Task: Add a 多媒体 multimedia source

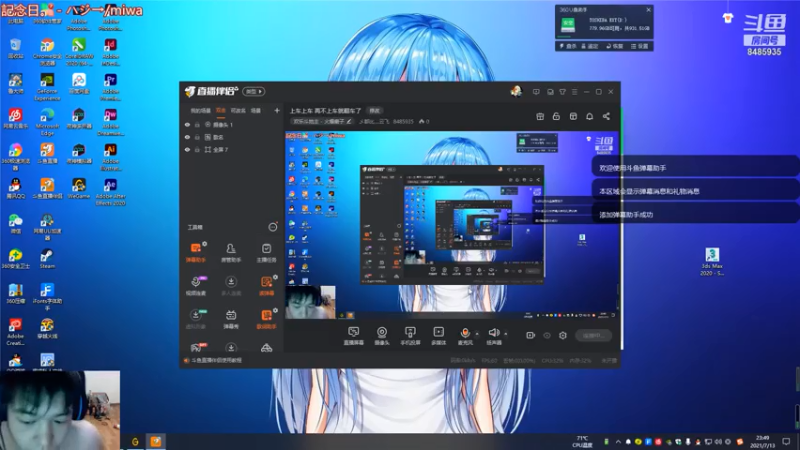Action: point(438,336)
